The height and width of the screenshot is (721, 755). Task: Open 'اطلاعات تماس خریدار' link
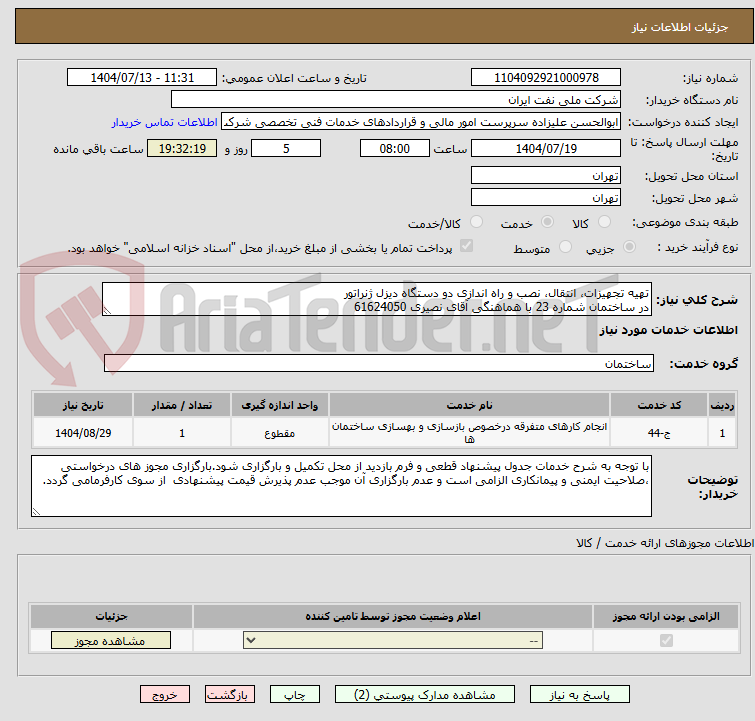click(x=165, y=122)
